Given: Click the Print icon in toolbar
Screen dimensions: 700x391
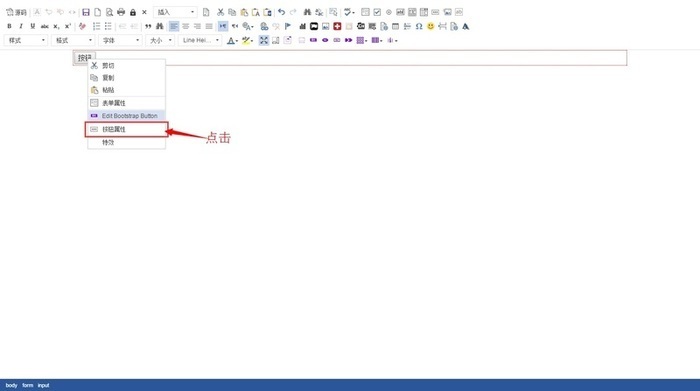Looking at the screenshot, I should click(x=121, y=12).
